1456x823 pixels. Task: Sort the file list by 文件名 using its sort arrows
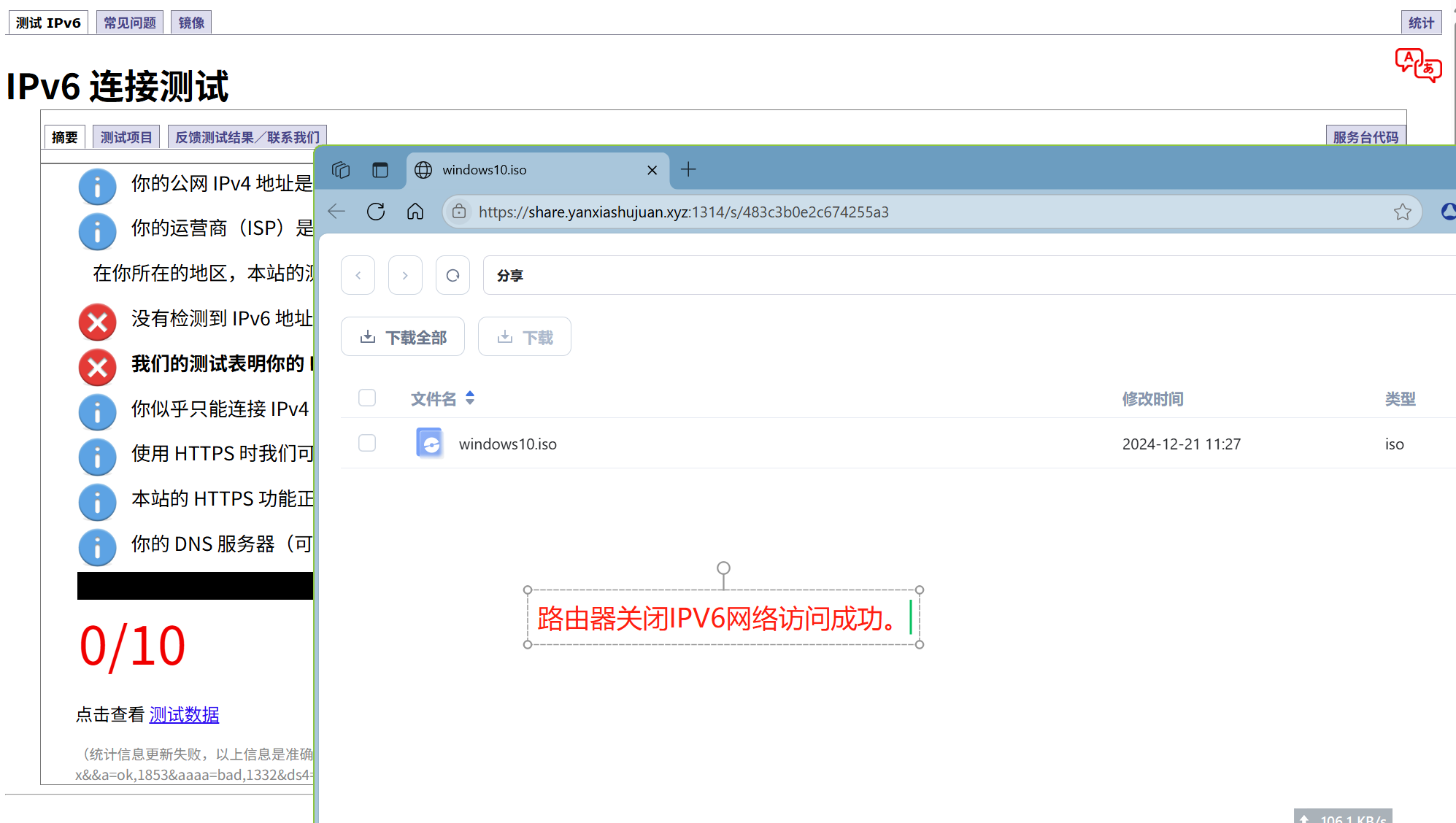pyautogui.click(x=470, y=398)
